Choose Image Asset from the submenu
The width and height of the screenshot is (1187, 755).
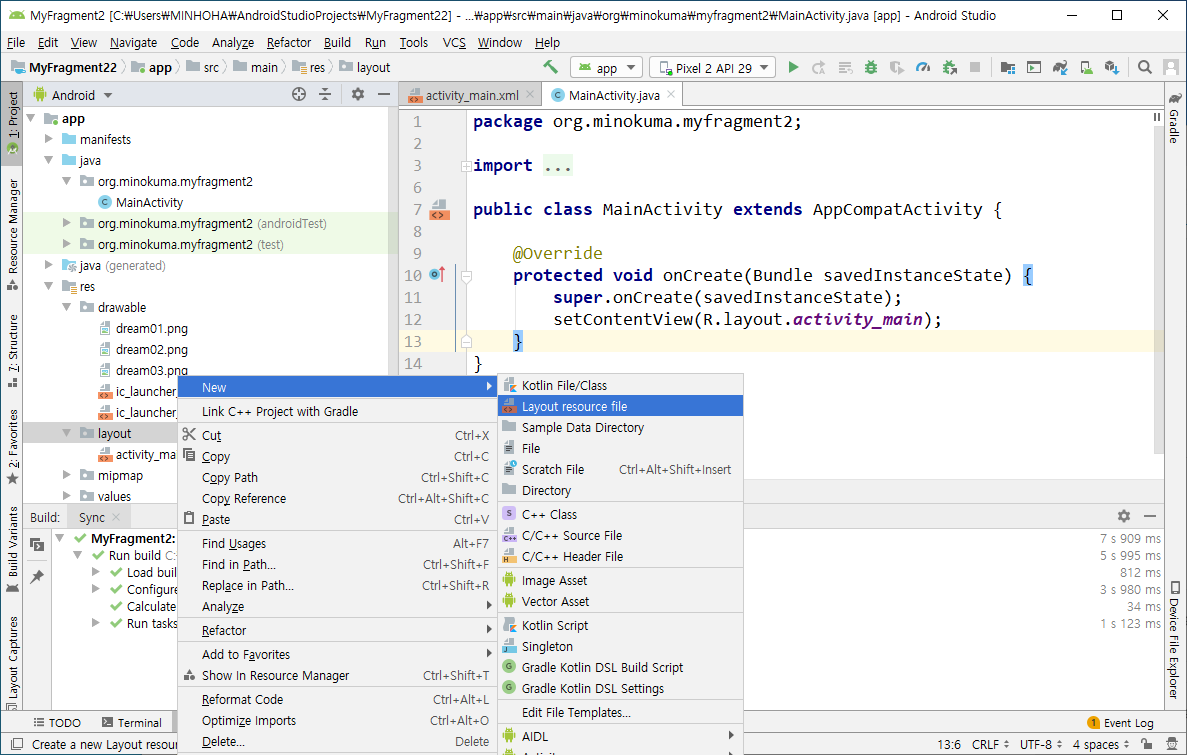pyautogui.click(x=621, y=581)
